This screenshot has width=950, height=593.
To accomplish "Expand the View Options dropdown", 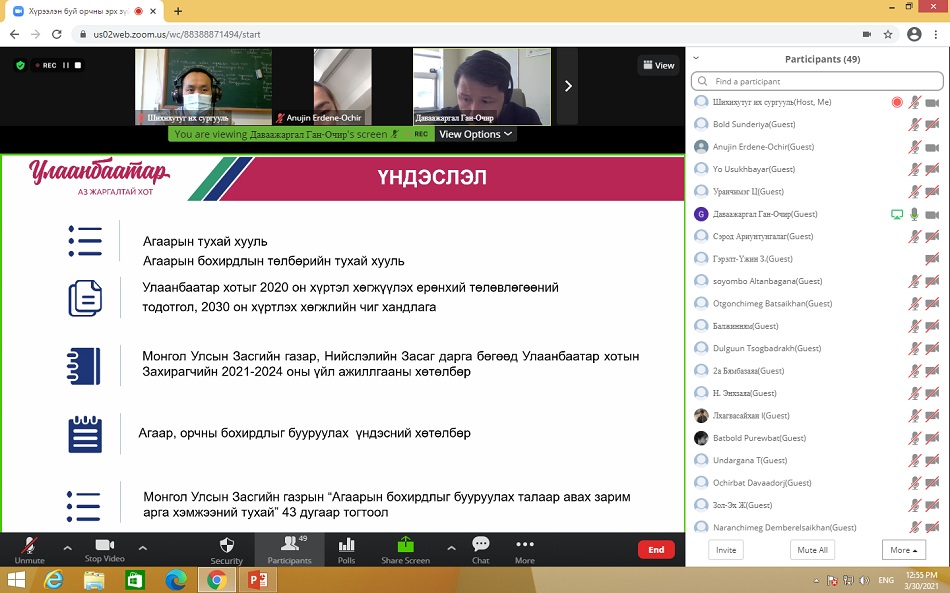I will (475, 134).
